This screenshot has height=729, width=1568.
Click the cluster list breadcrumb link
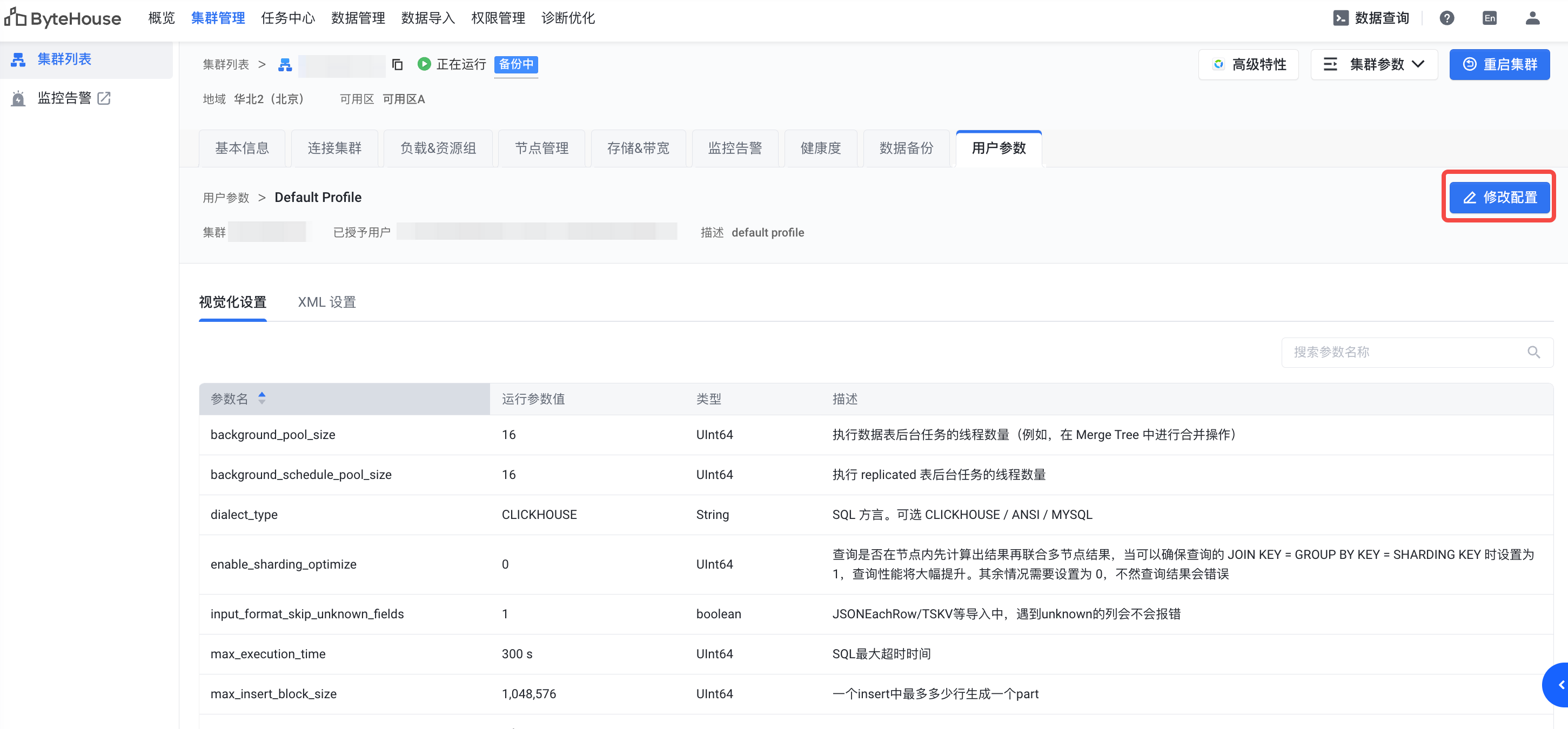click(x=226, y=64)
